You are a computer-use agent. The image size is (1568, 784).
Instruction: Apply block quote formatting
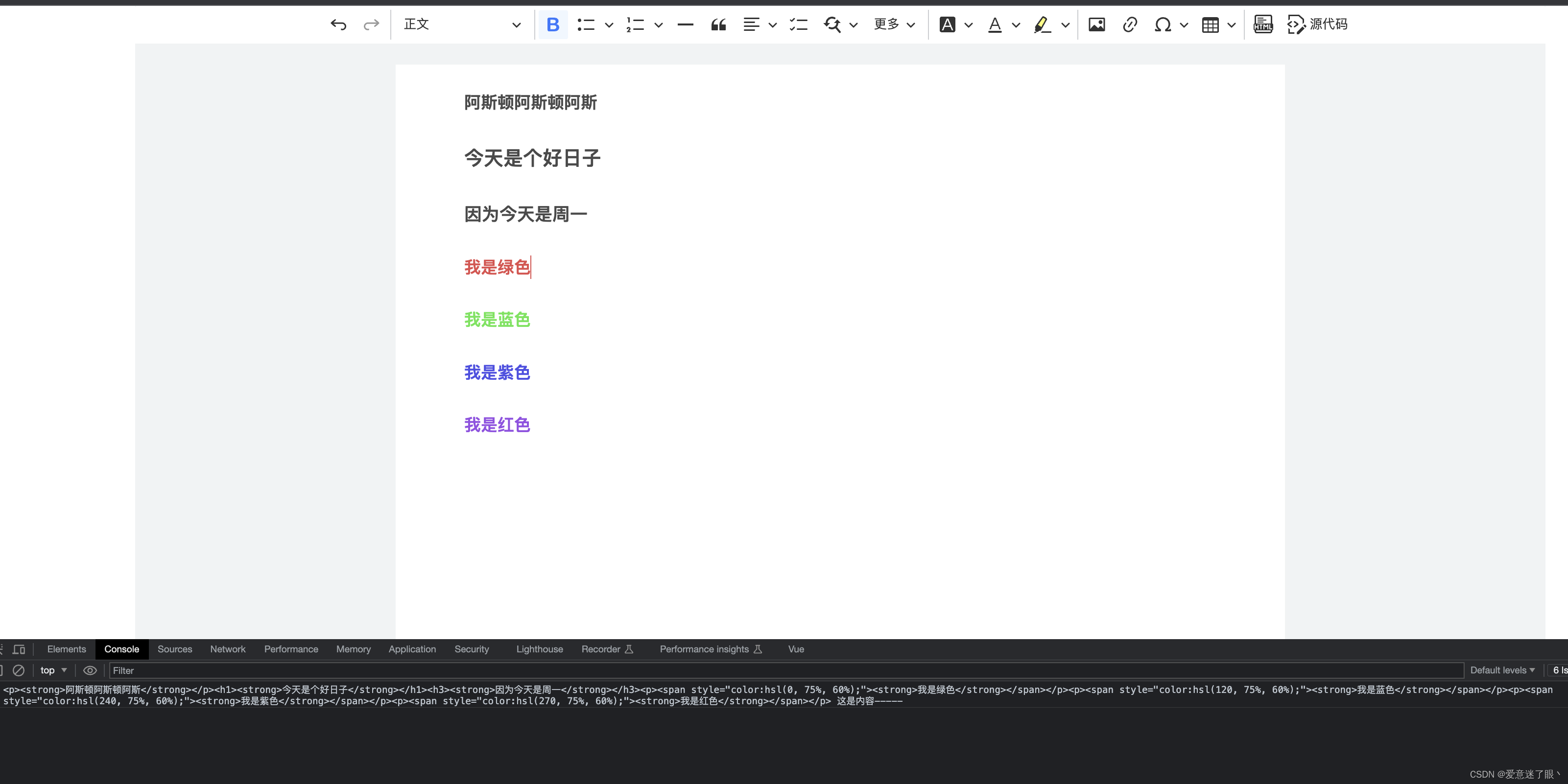click(718, 24)
